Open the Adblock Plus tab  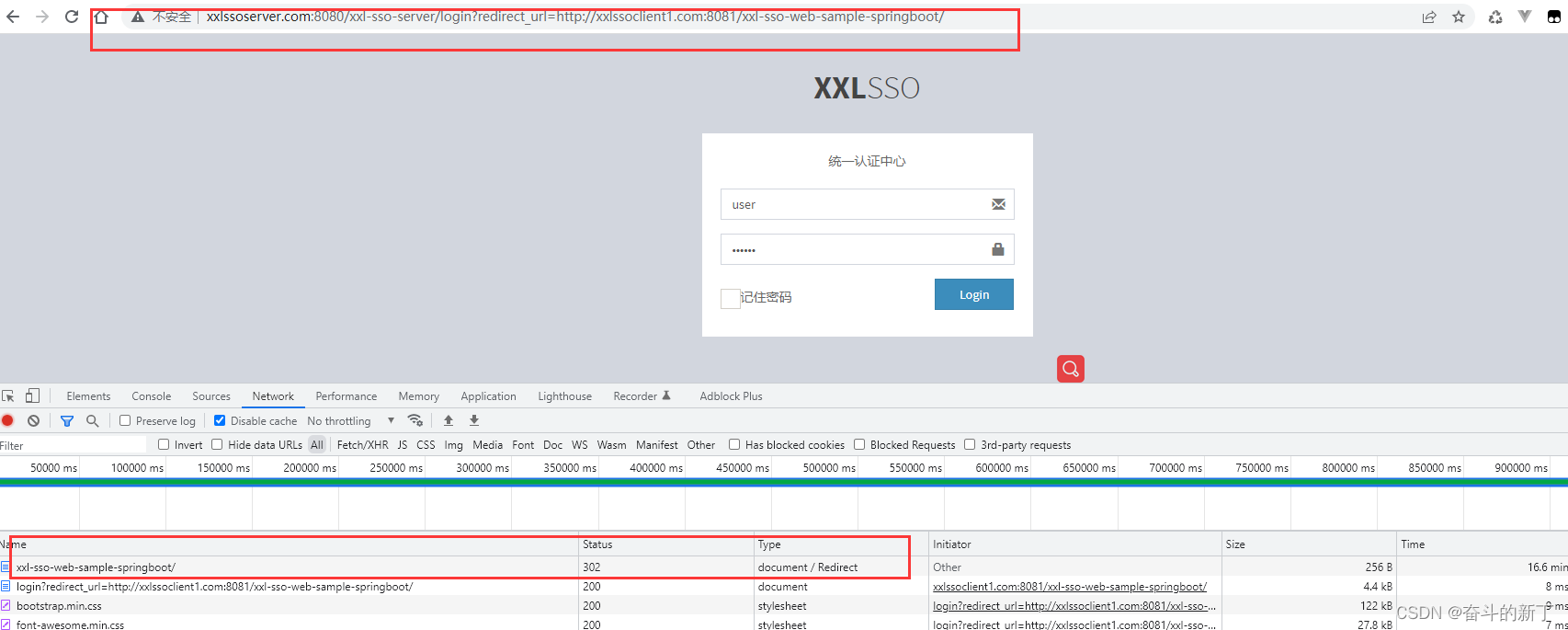731,396
